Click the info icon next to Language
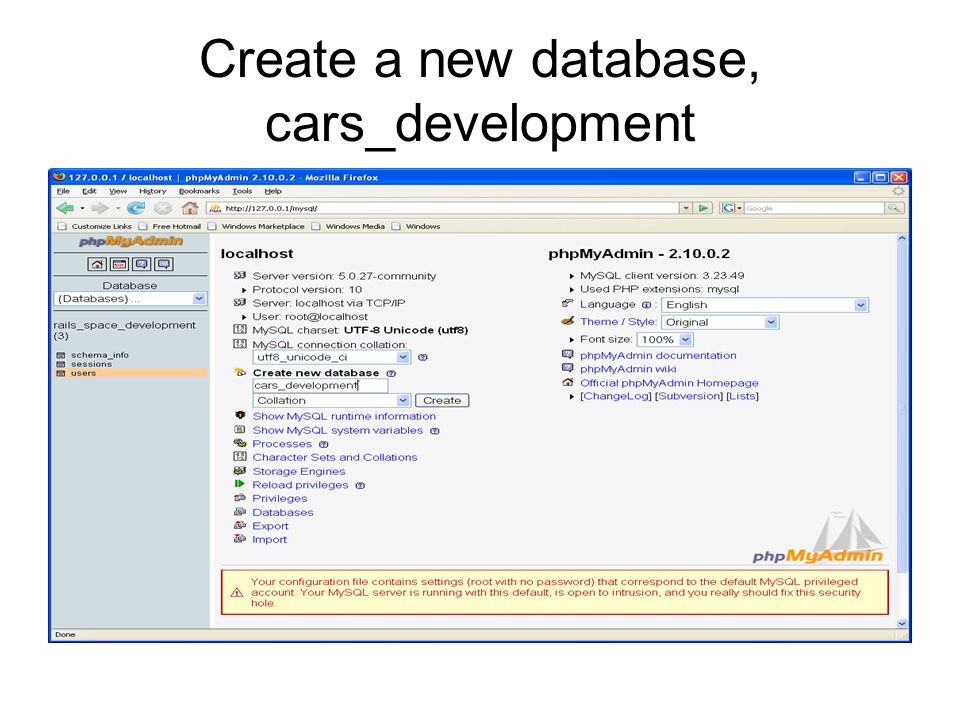 pyautogui.click(x=647, y=305)
